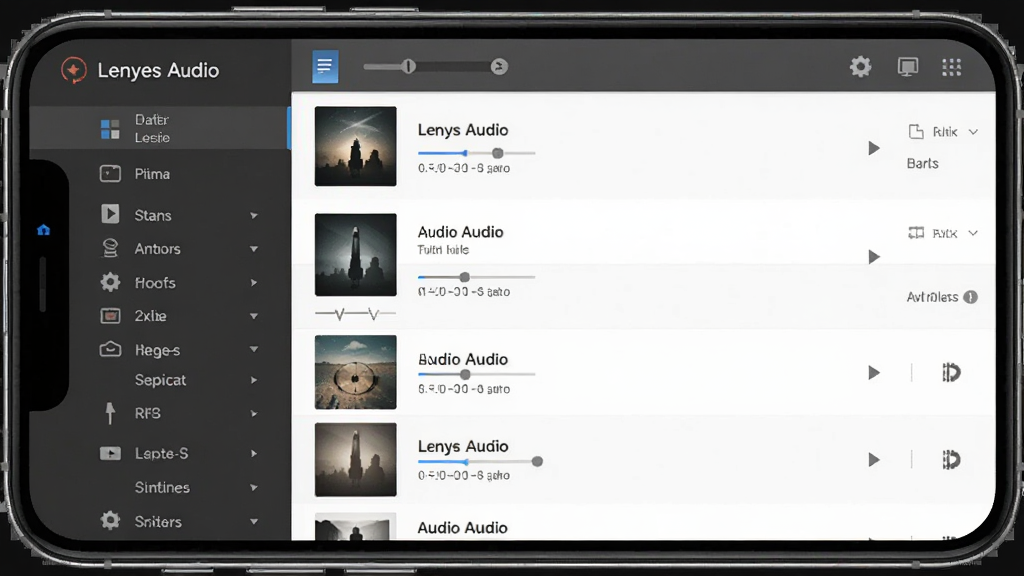Select Dafter Lestie in sidebar
This screenshot has height=576, width=1024.
160,128
